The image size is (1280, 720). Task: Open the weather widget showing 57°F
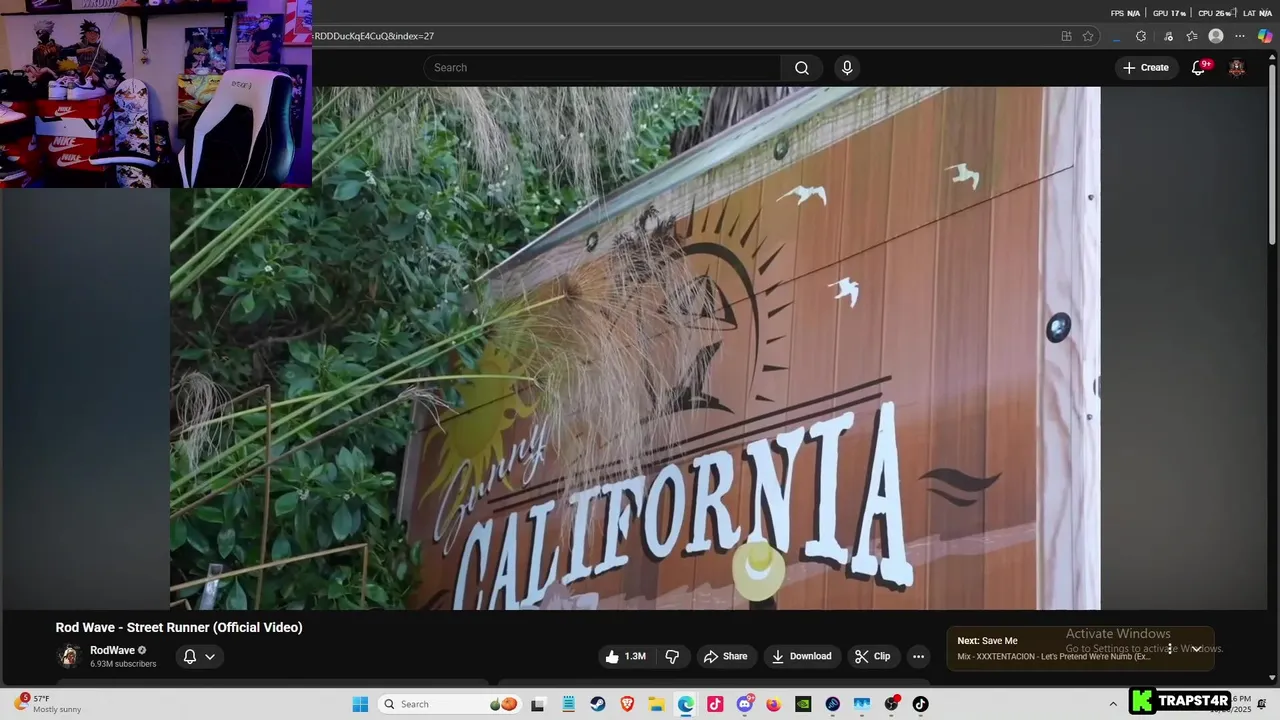tap(48, 704)
